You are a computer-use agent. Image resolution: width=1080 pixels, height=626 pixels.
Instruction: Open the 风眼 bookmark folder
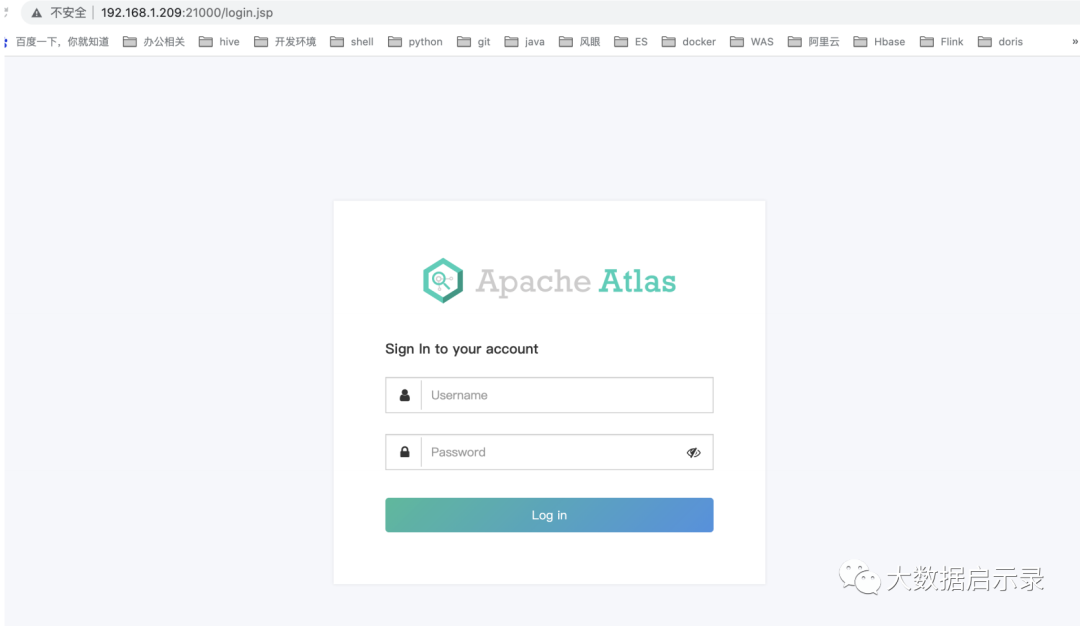pos(579,42)
